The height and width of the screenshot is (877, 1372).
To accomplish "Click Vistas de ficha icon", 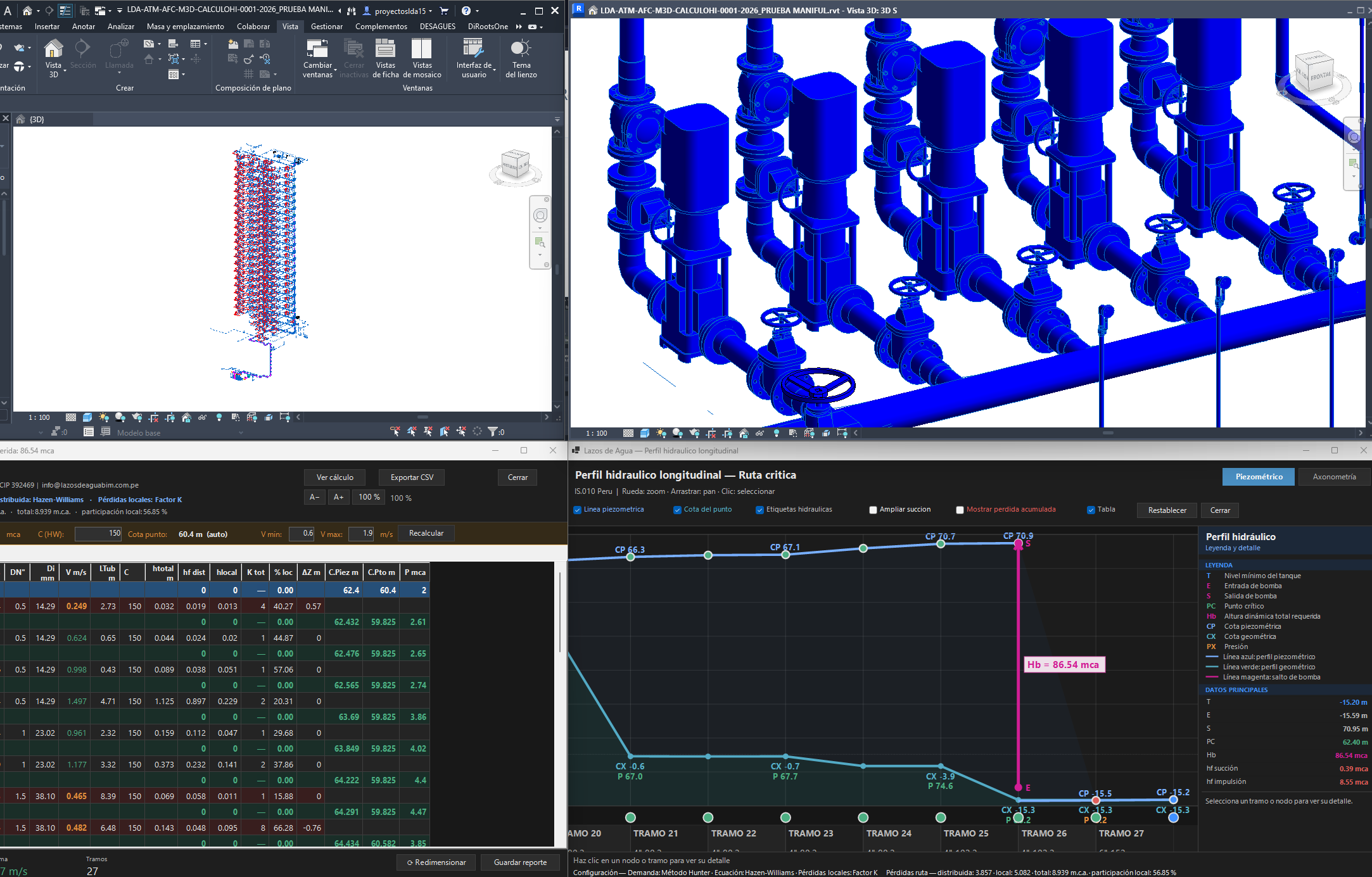I will click(x=385, y=48).
